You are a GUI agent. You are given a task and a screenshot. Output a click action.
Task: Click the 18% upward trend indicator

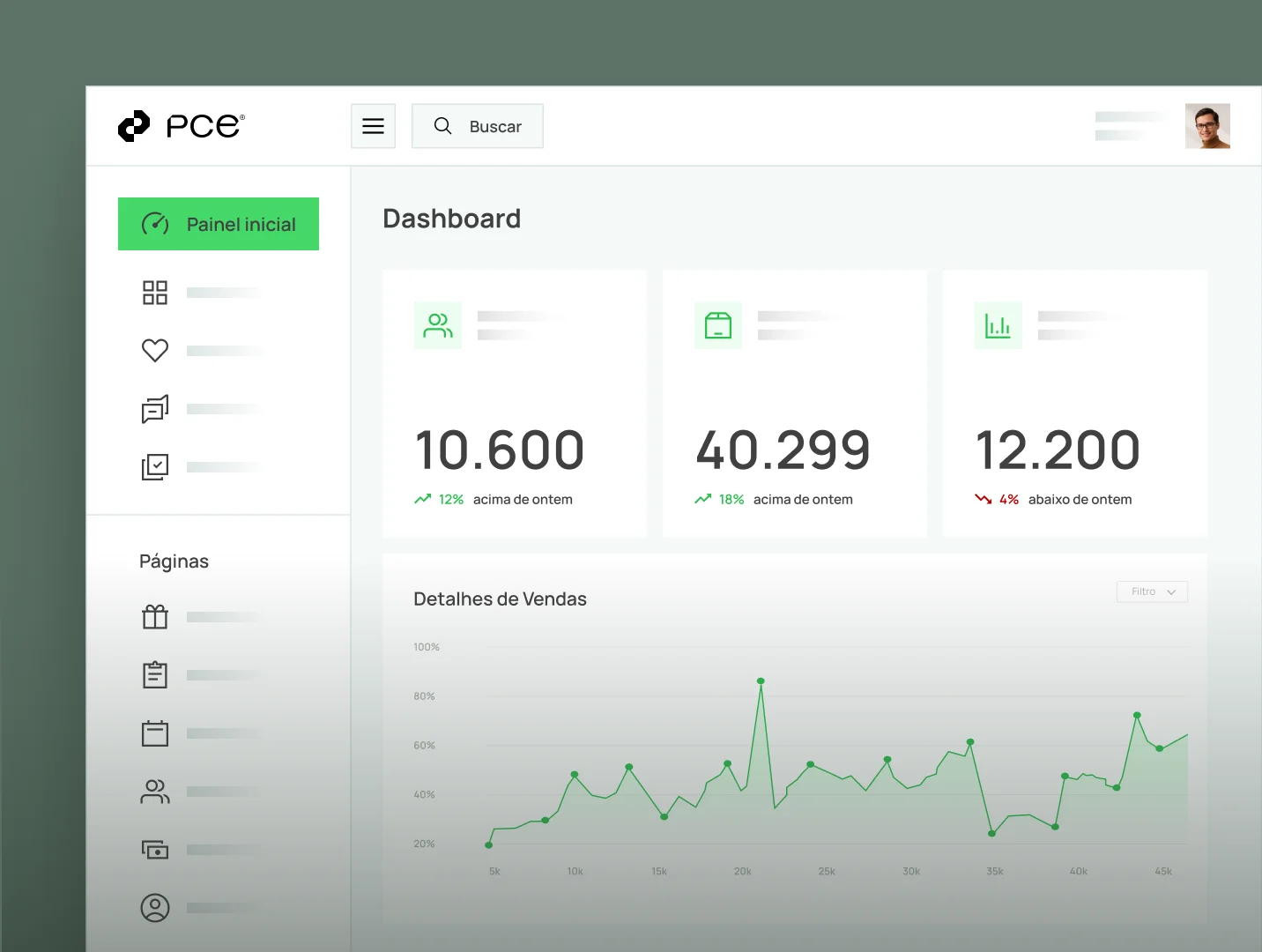point(719,499)
